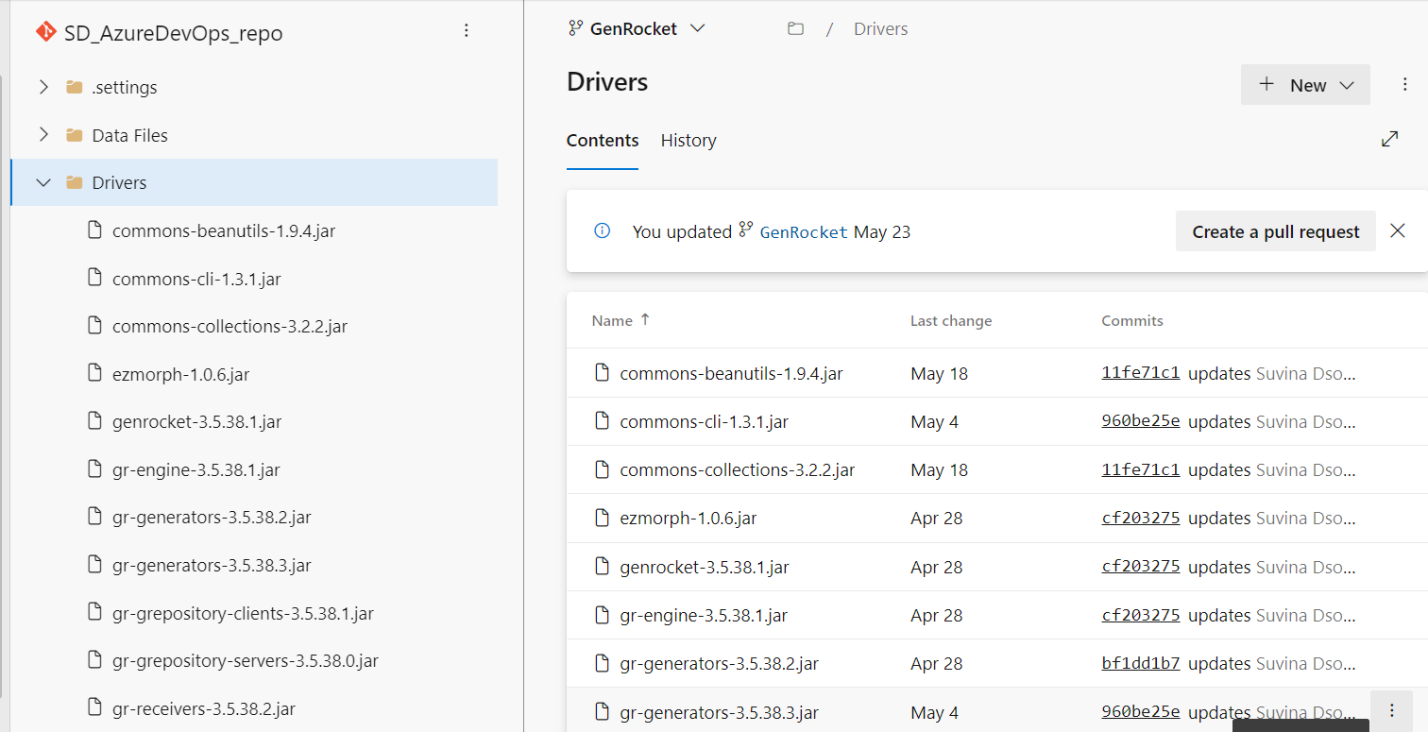Open commons-cli-1.3.1.jar in the tree

196,279
